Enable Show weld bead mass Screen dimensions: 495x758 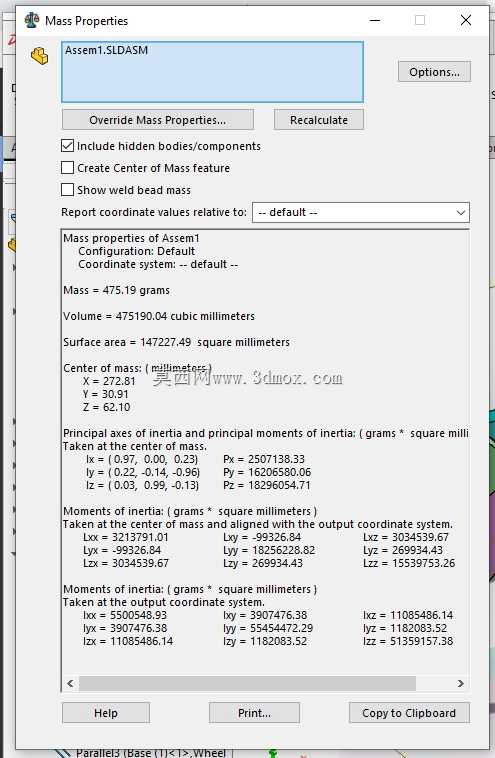pyautogui.click(x=68, y=190)
